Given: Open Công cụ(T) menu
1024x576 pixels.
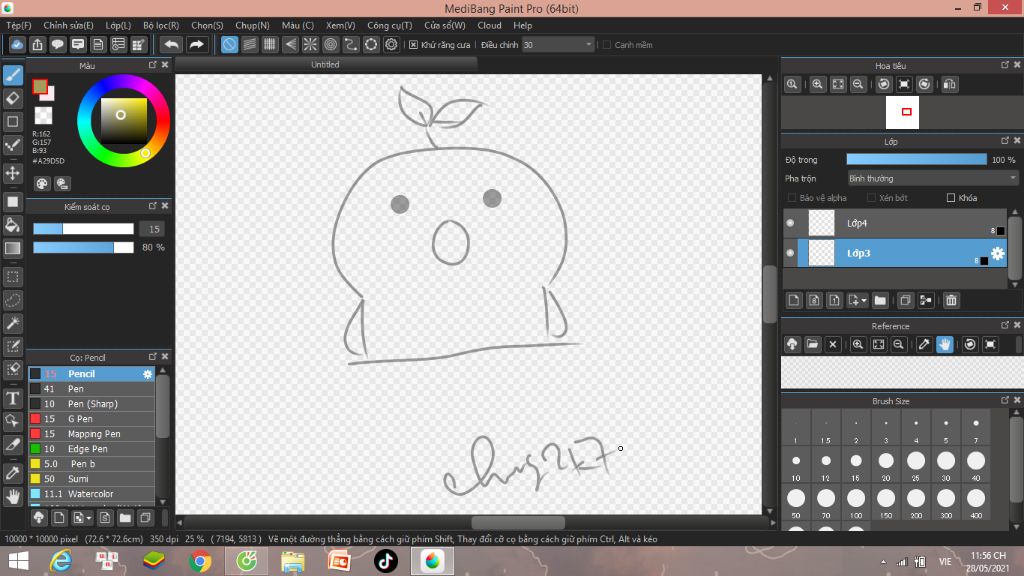Looking at the screenshot, I should [x=389, y=25].
